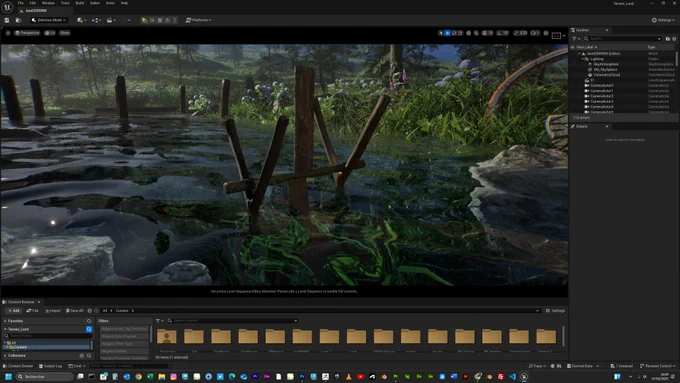Choose the Select objects tool in viewport
This screenshot has width=680, height=383.
tap(441, 33)
